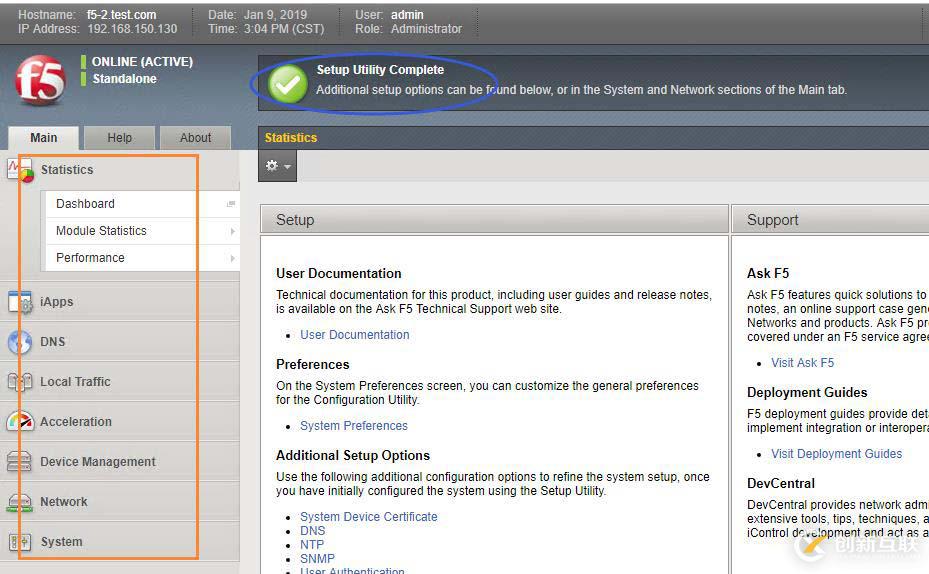929x574 pixels.
Task: Click the DNS globe icon
Action: coord(20,342)
